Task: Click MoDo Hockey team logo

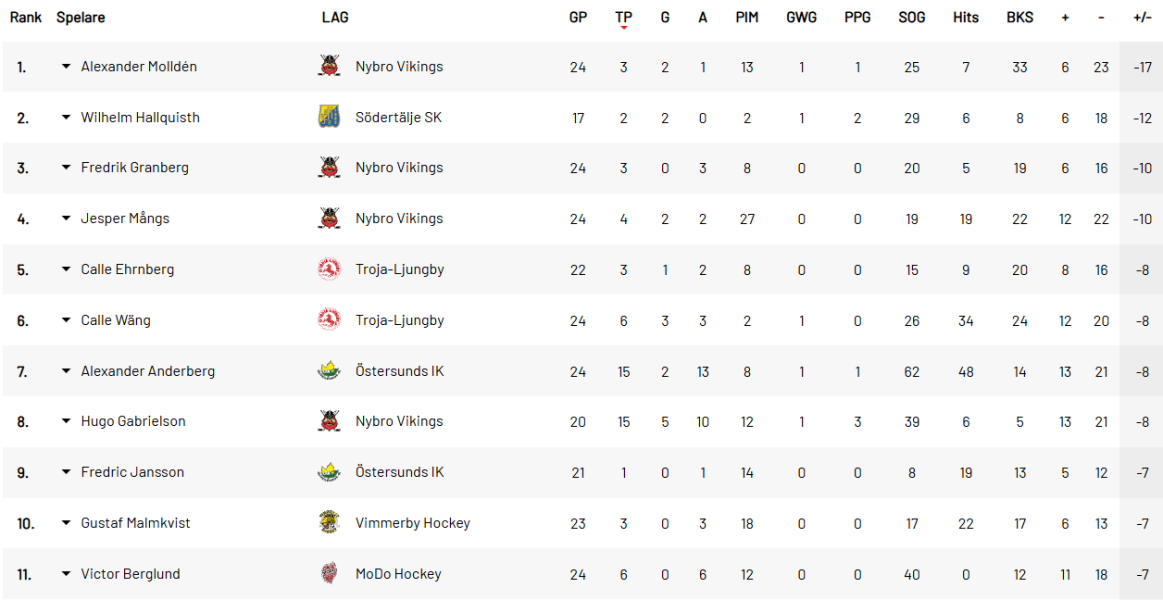Action: 329,574
